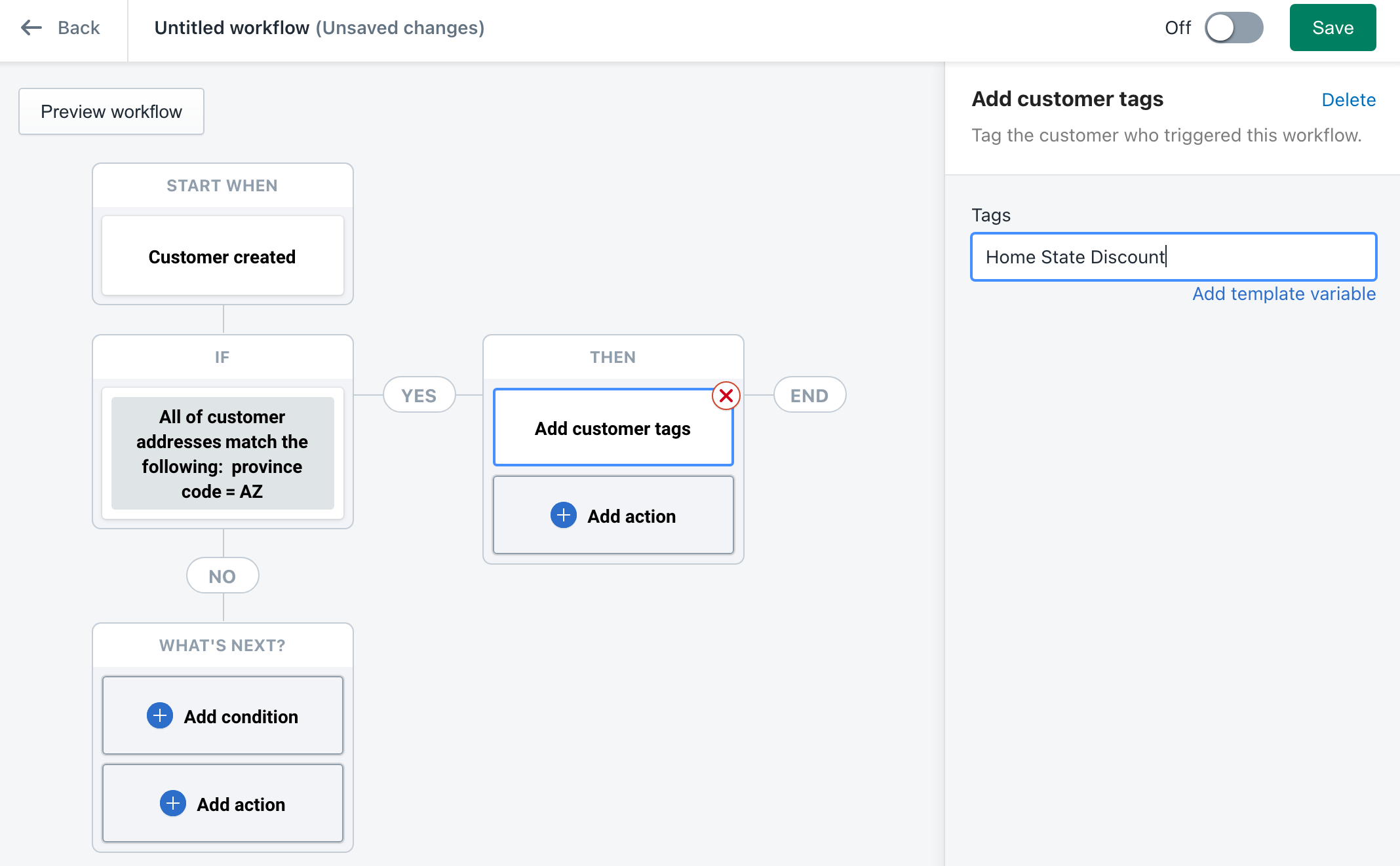Click the province code condition block

click(222, 453)
